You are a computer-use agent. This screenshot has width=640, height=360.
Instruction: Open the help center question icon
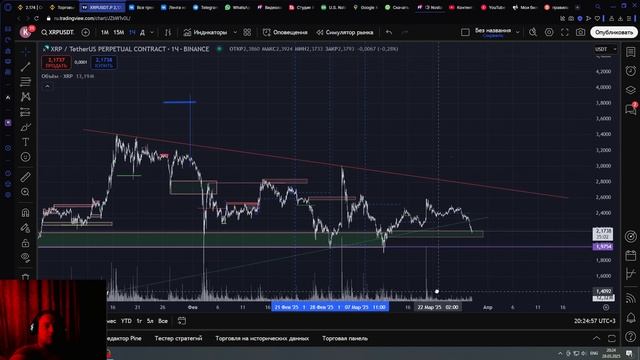pyautogui.click(x=631, y=336)
